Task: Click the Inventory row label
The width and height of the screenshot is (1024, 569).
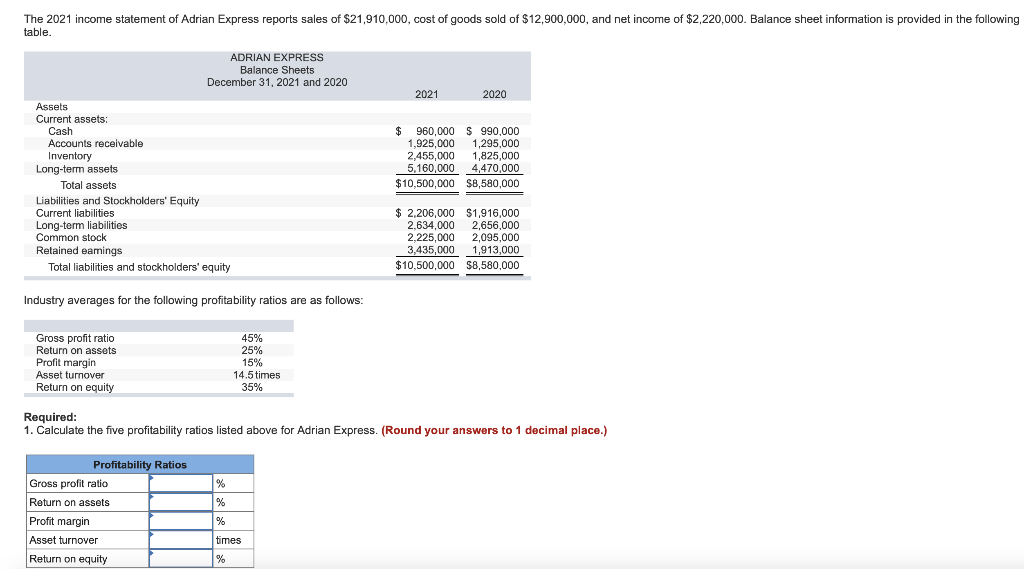Action: coord(70,156)
